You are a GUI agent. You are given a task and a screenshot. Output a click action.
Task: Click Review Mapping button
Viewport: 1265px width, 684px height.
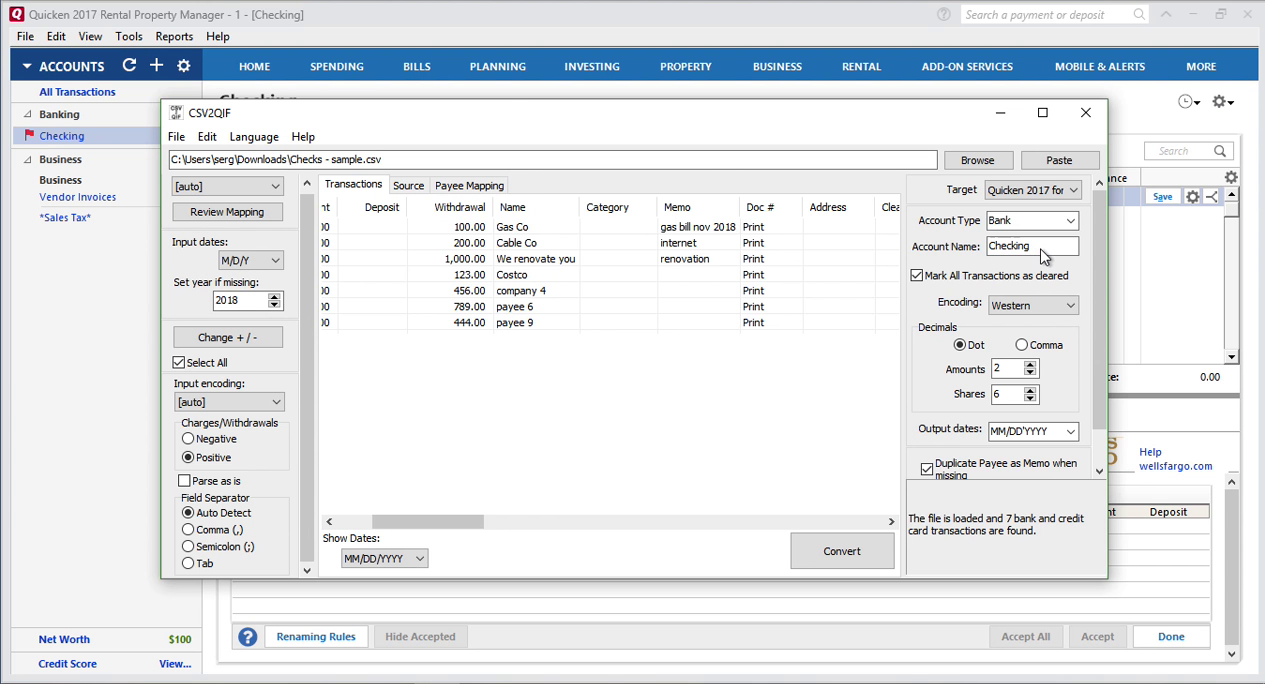click(227, 212)
